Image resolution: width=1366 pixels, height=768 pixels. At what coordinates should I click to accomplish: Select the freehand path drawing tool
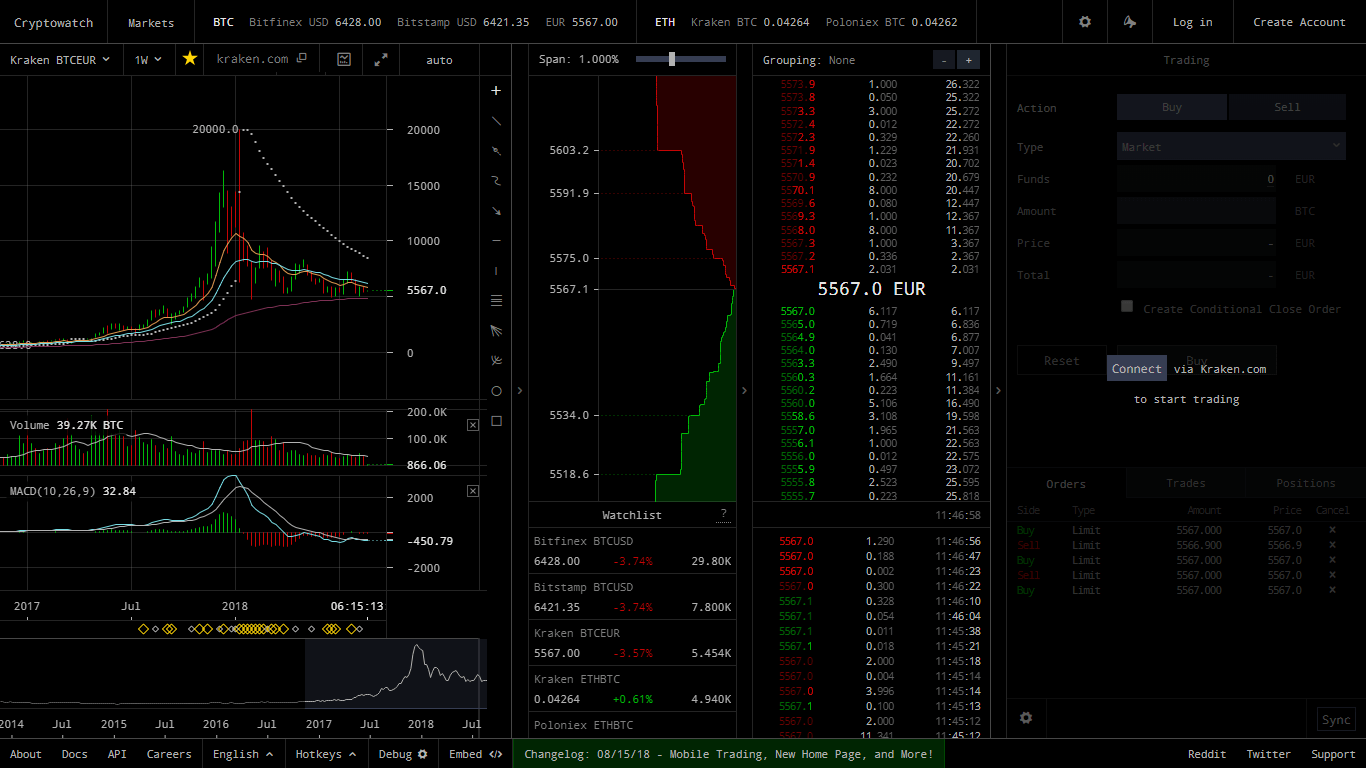pyautogui.click(x=496, y=181)
